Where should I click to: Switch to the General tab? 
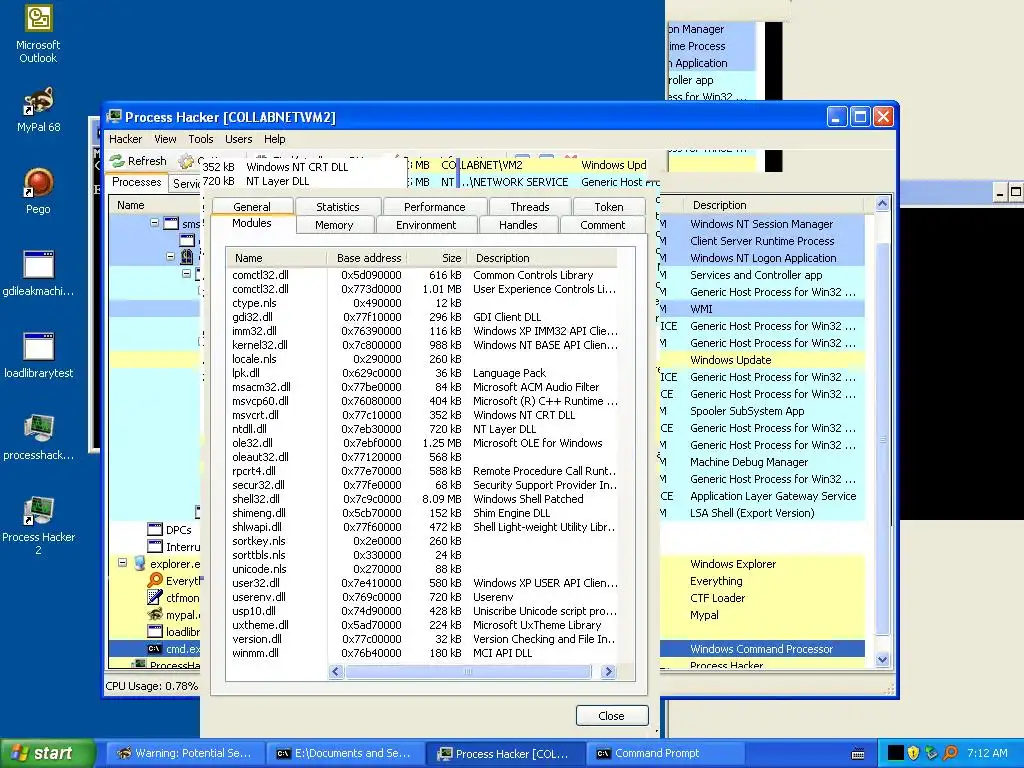(251, 207)
